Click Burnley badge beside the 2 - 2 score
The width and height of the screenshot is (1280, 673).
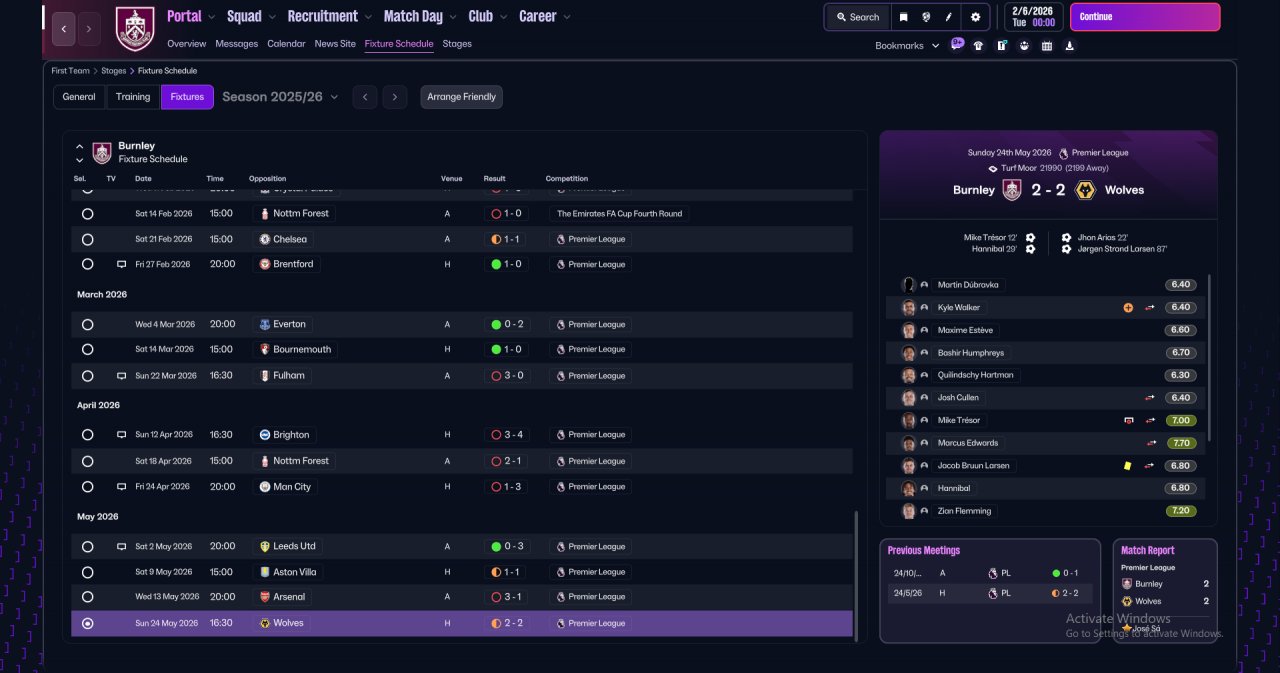click(x=1012, y=190)
